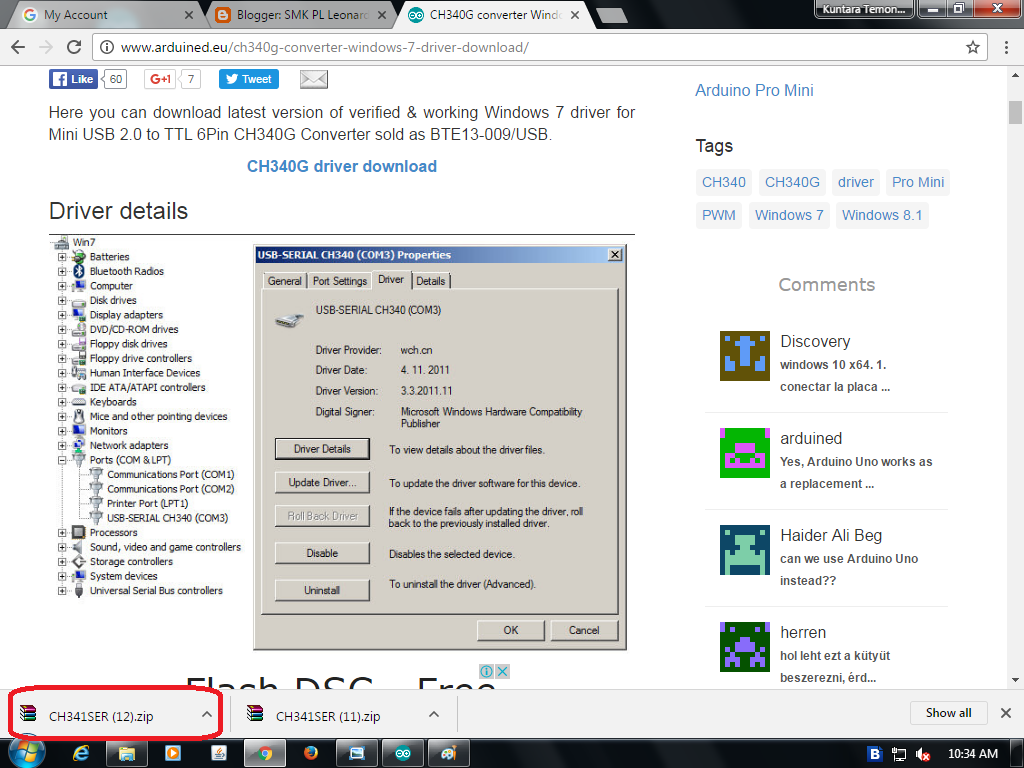Open the CH341SER (11).zip downloaded file

coord(328,716)
